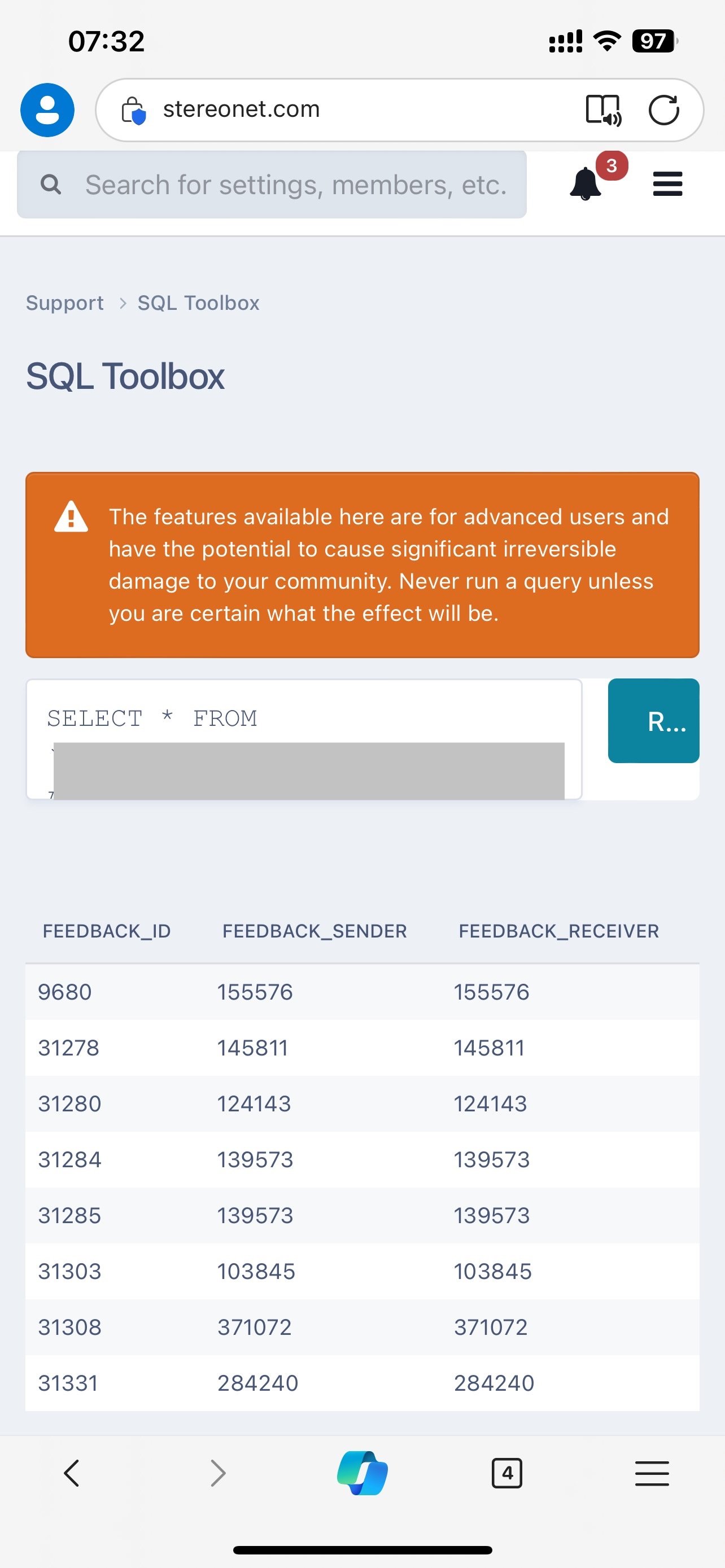Click the settings search field
This screenshot has width=725, height=1568.
point(295,185)
